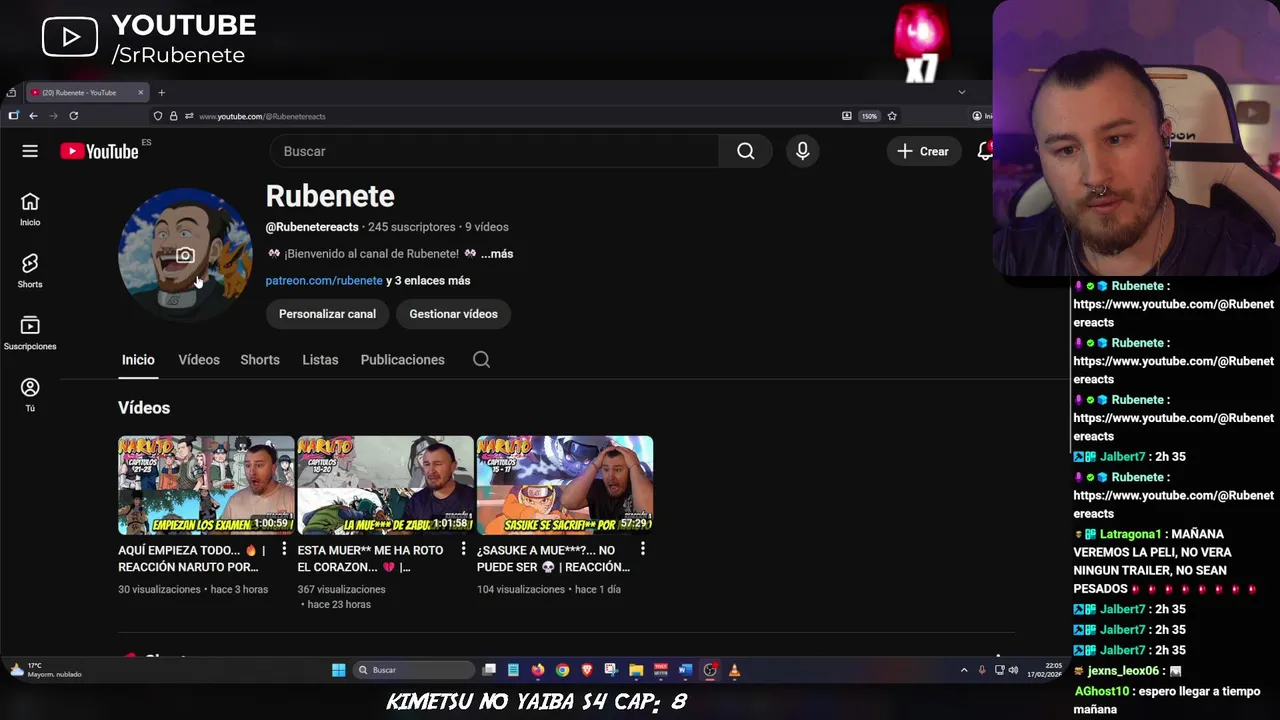Reload the browser page
This screenshot has height=720, width=1280.
point(73,116)
